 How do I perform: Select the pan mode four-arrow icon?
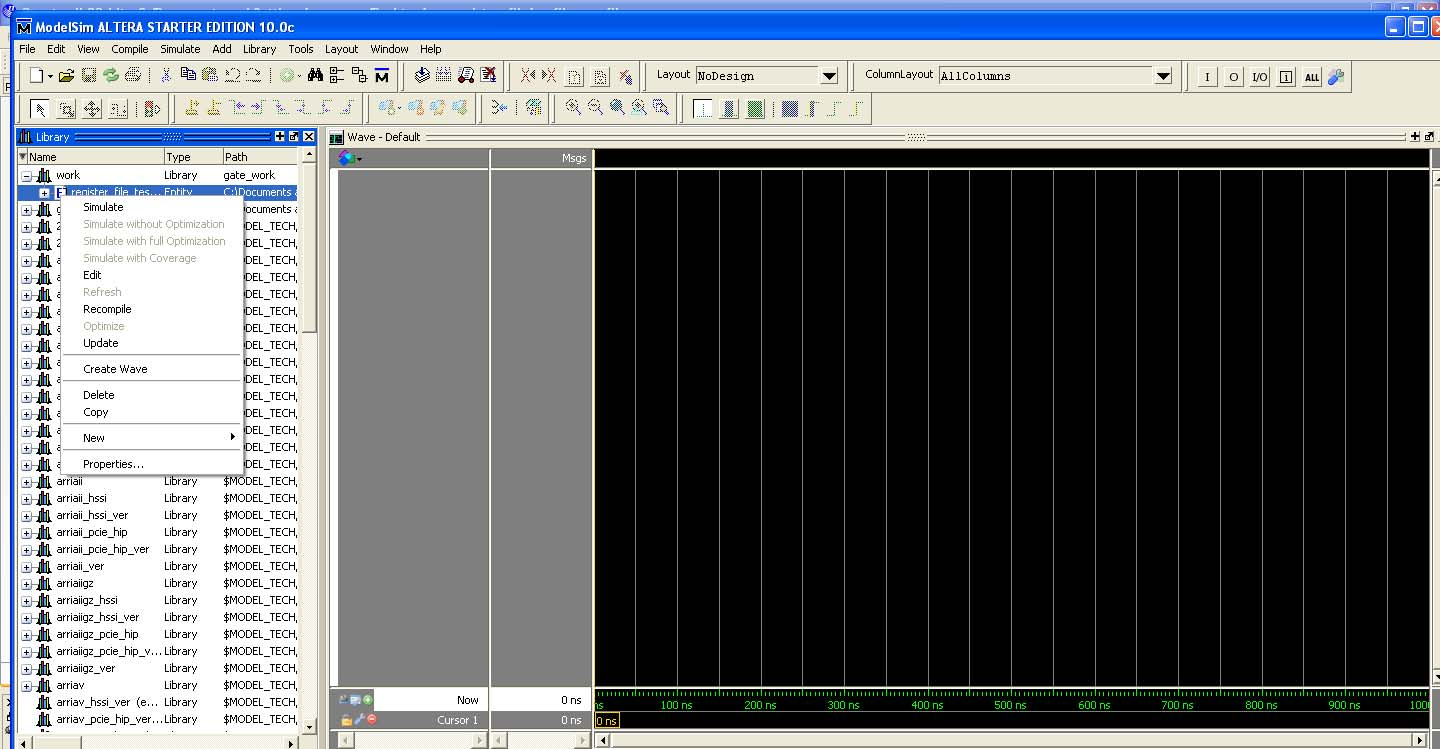[x=92, y=109]
